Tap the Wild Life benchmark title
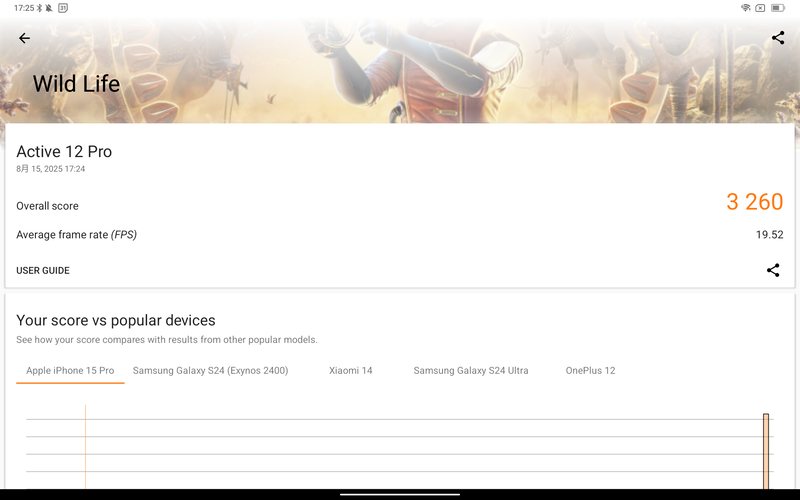Screen dimensions: 800x500 coord(77,84)
